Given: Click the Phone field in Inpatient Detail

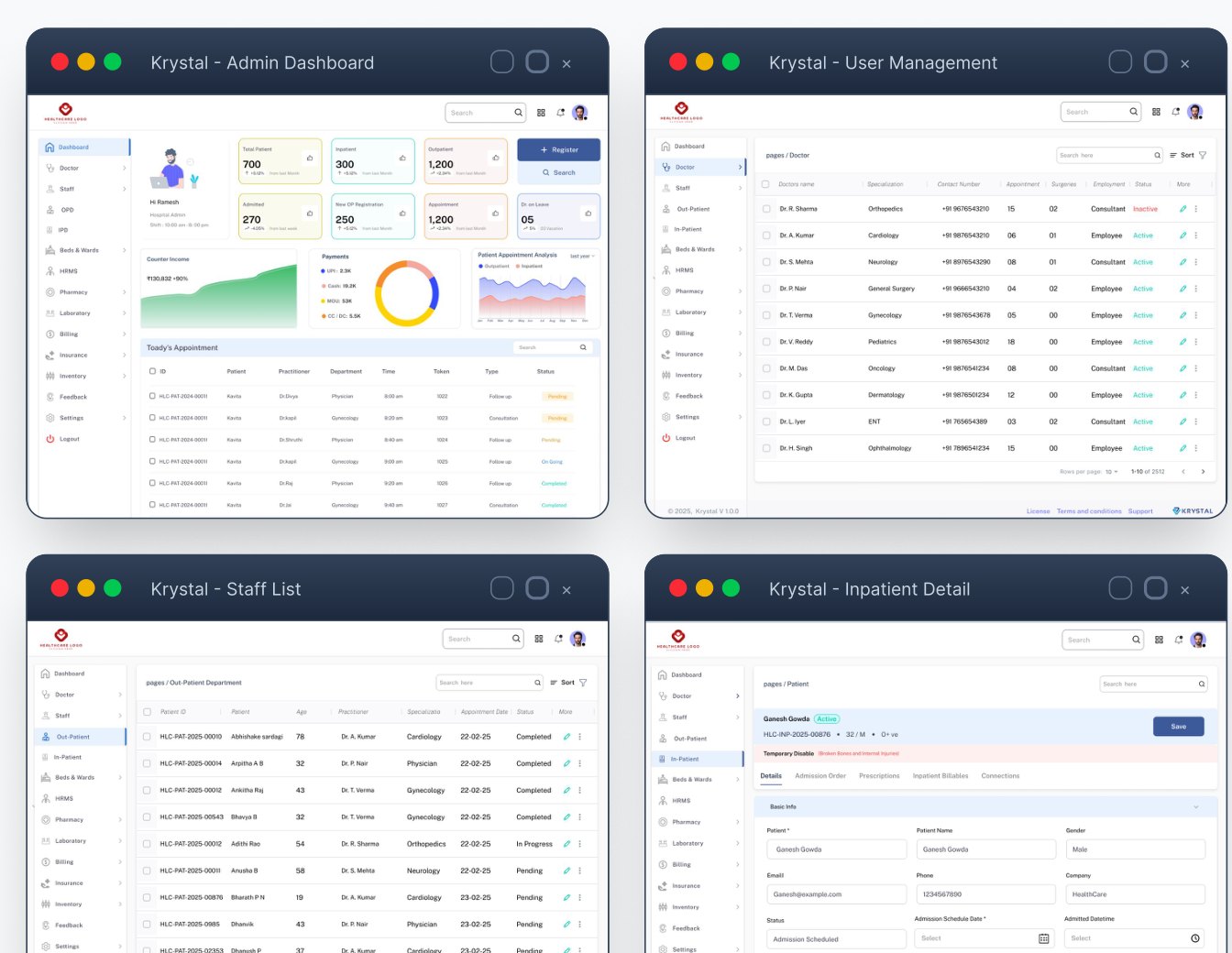Looking at the screenshot, I should coord(986,894).
